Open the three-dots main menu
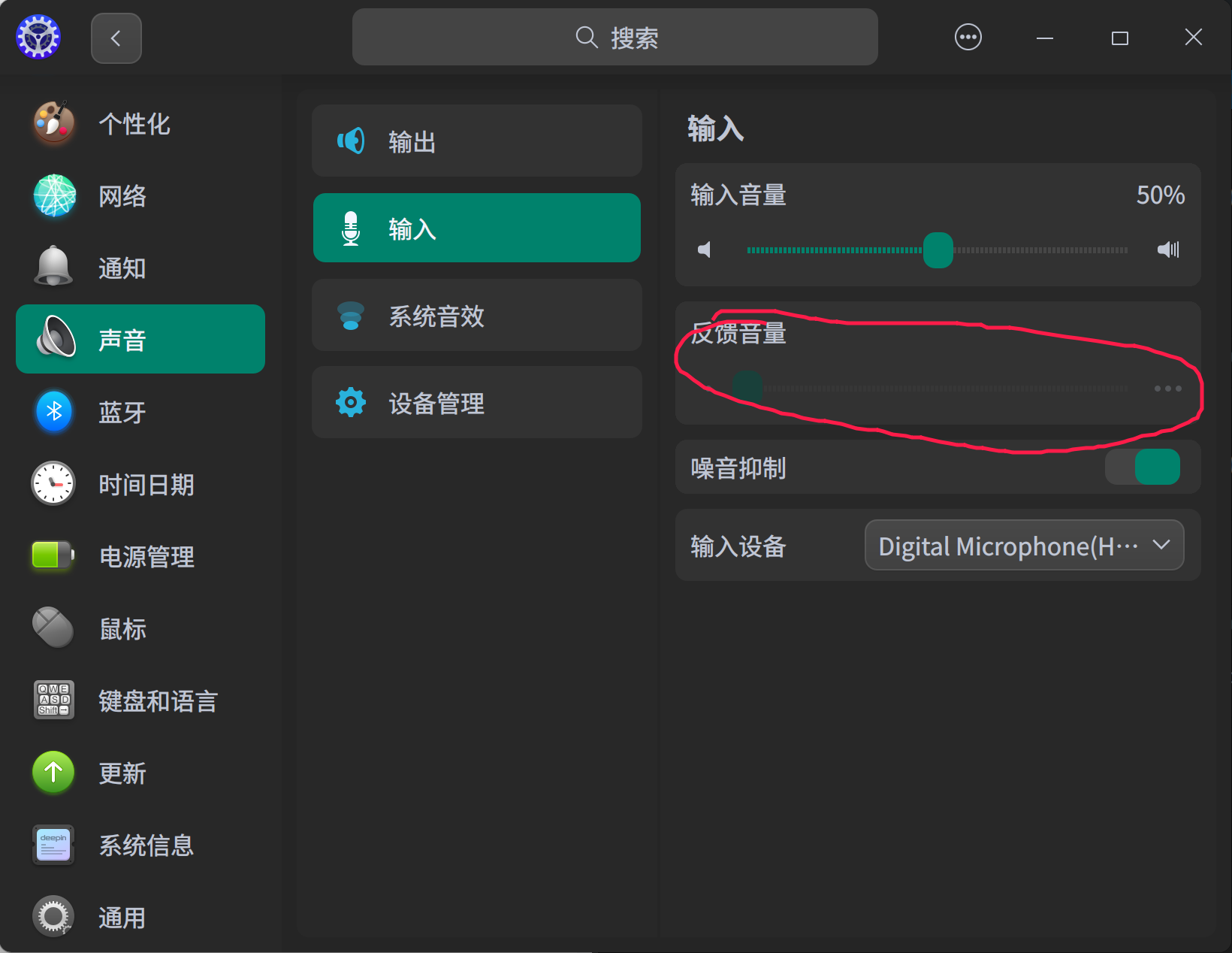This screenshot has height=953, width=1232. point(968,38)
